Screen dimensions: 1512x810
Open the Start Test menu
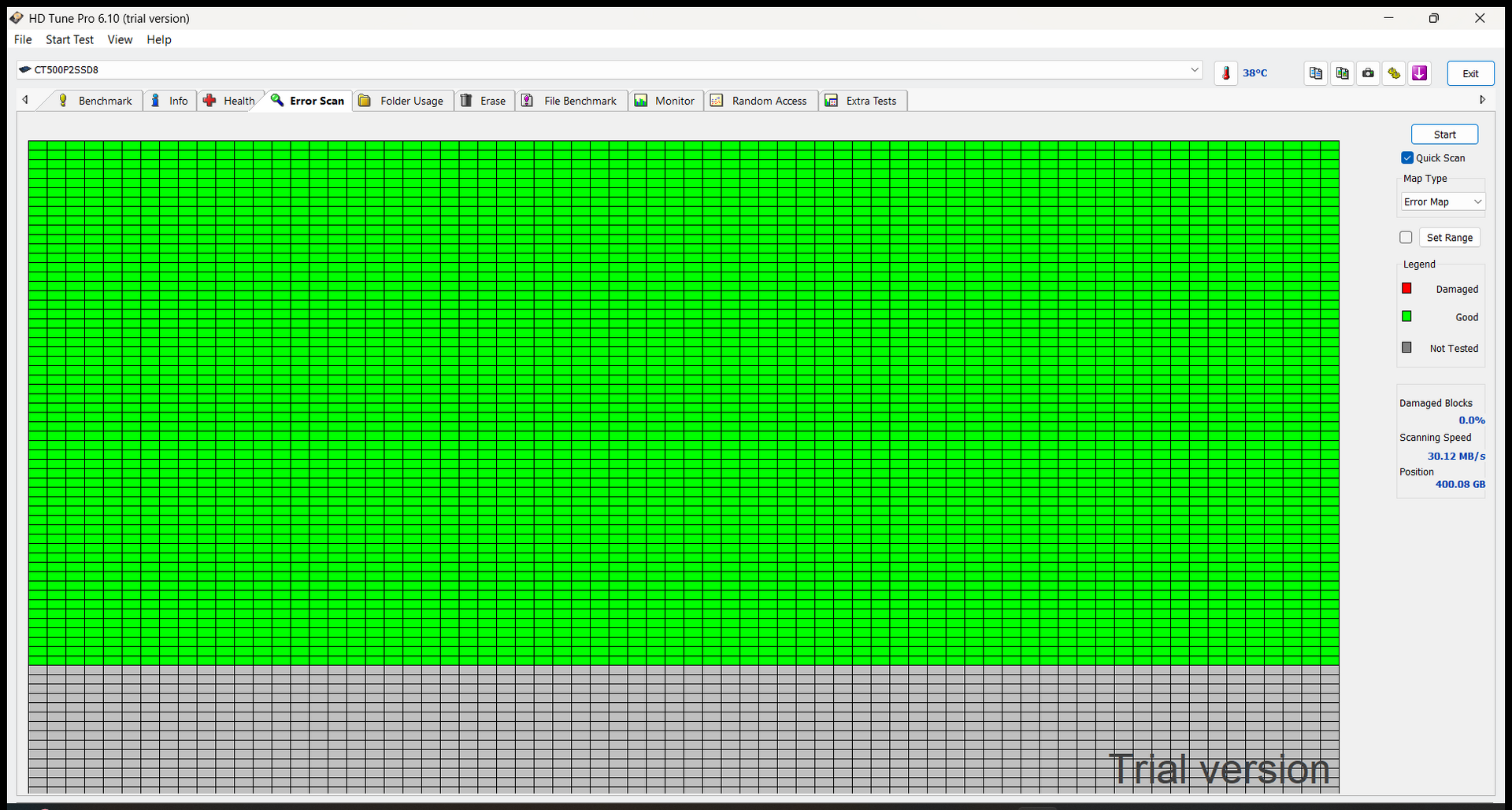click(69, 39)
